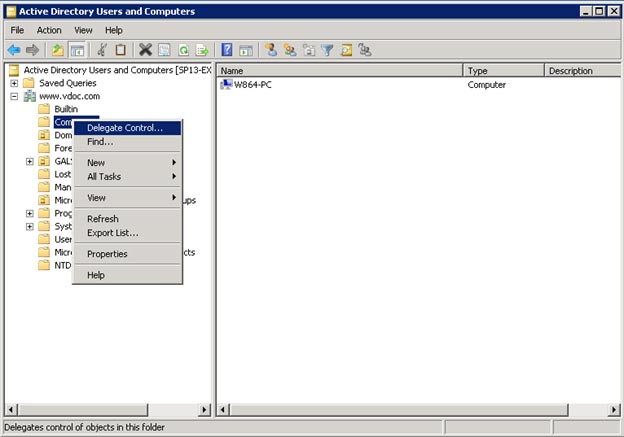Select the Builtin container in tree
Screen dimensions: 624x437
[x=66, y=109]
